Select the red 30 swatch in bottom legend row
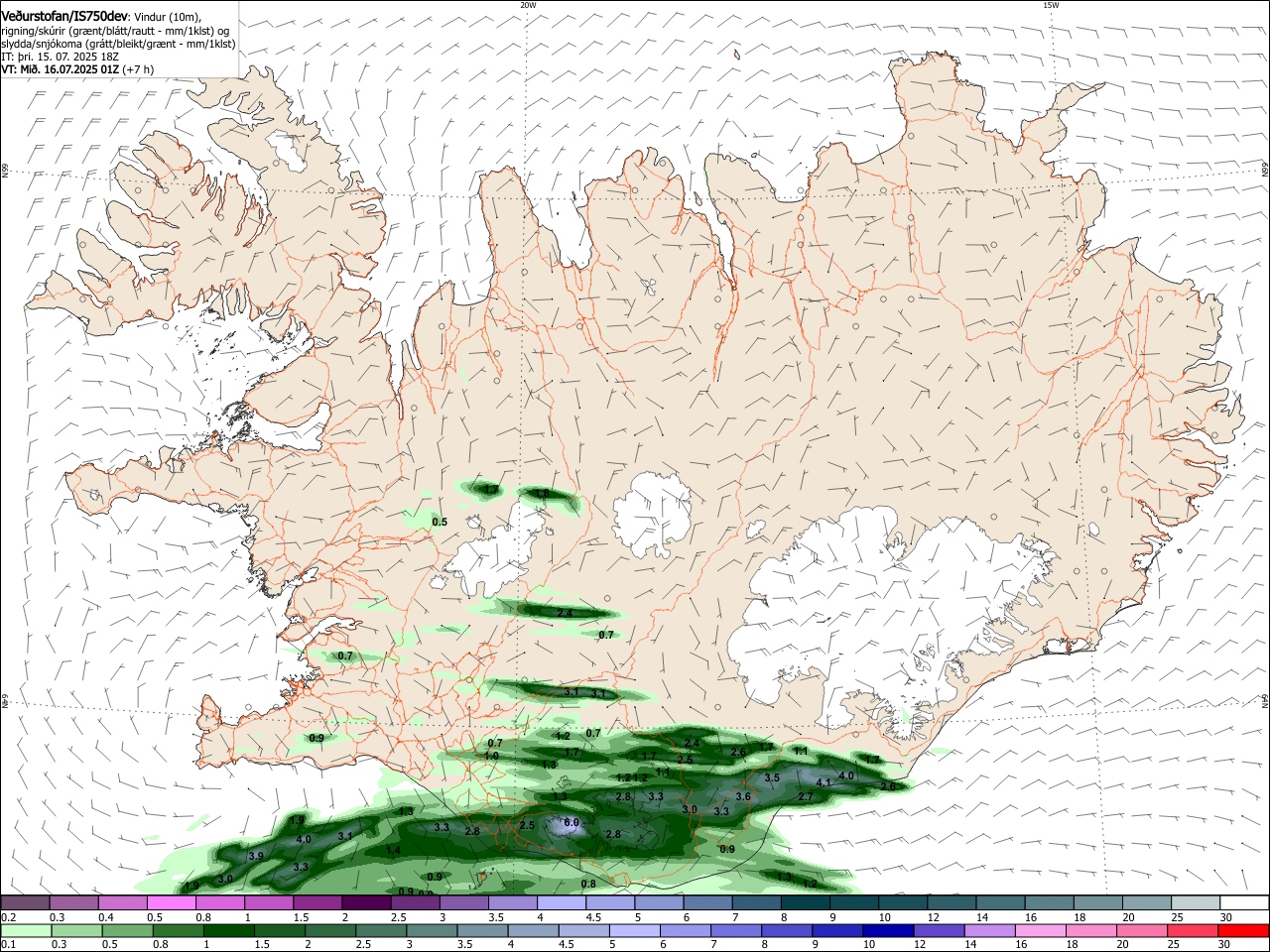The height and width of the screenshot is (952, 1270). pyautogui.click(x=1243, y=931)
